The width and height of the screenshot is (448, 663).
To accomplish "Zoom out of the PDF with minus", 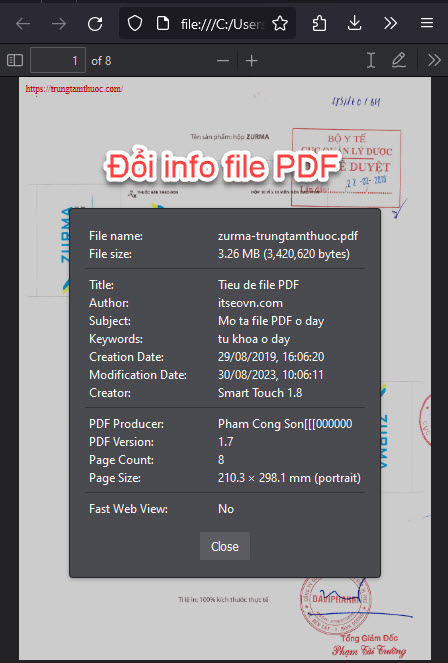I will pos(223,61).
